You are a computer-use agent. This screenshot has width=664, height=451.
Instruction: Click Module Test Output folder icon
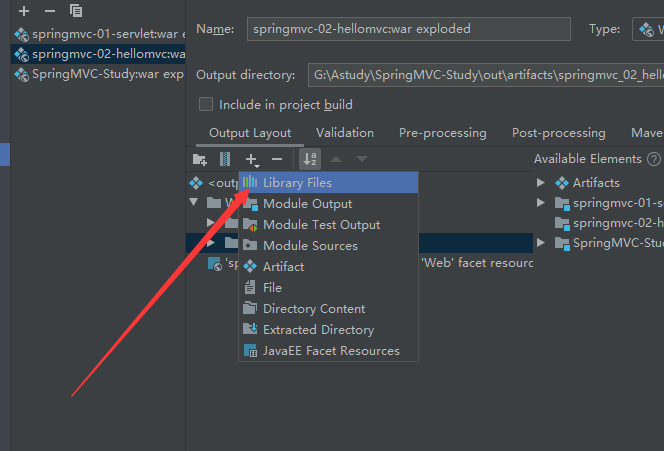pos(250,225)
